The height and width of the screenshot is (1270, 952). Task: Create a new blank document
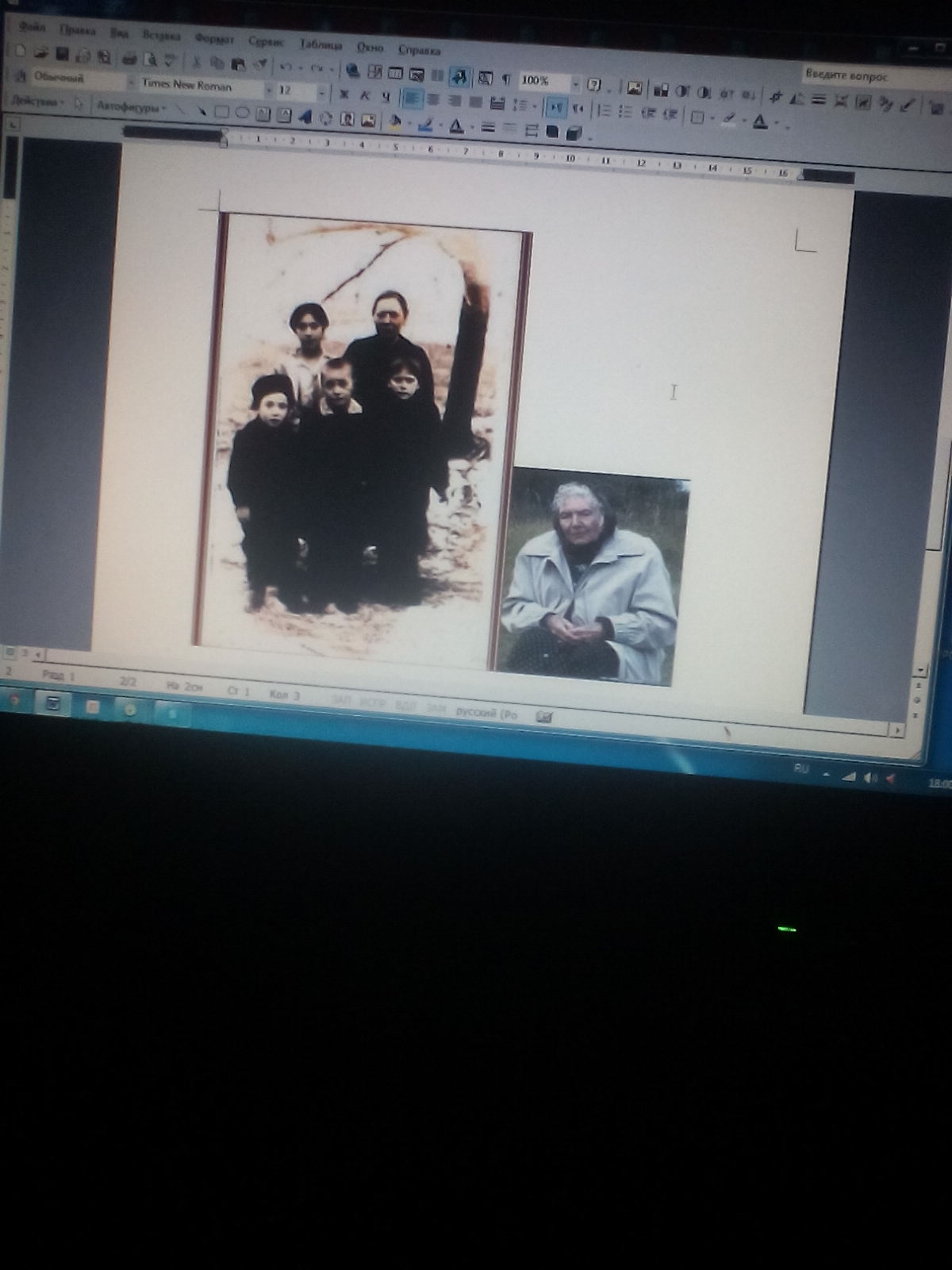[x=21, y=52]
